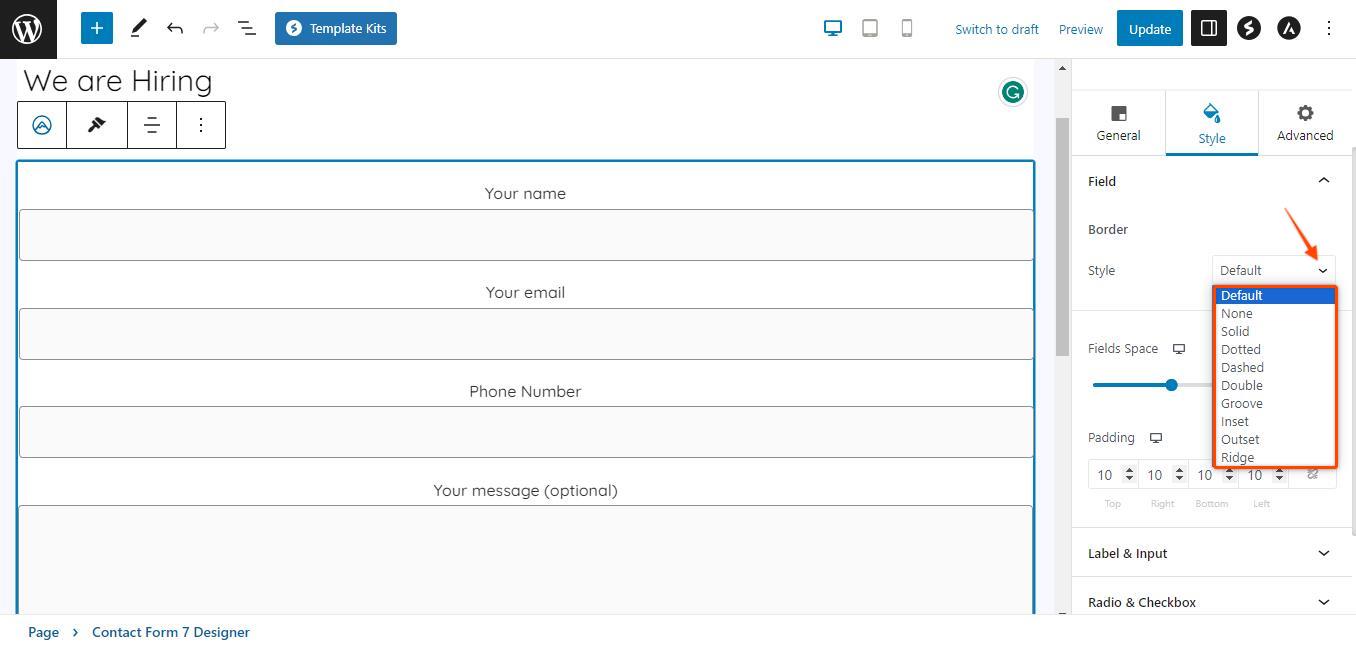Click the undo arrow icon
The height and width of the screenshot is (646, 1356).
[175, 29]
